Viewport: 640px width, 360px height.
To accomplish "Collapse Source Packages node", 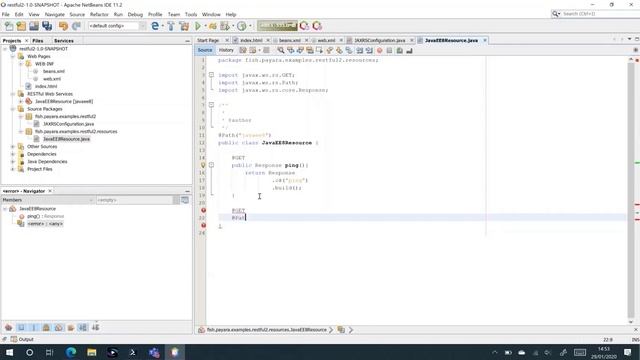I will [x=13, y=109].
